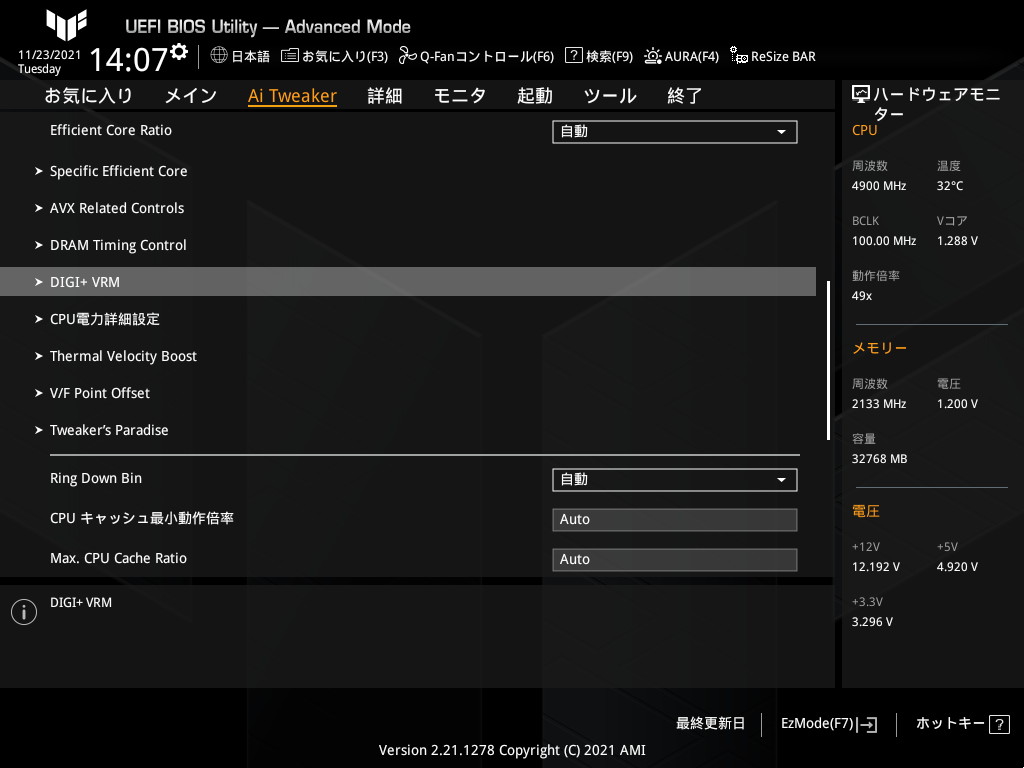Click the 14:07 clock display

click(129, 59)
